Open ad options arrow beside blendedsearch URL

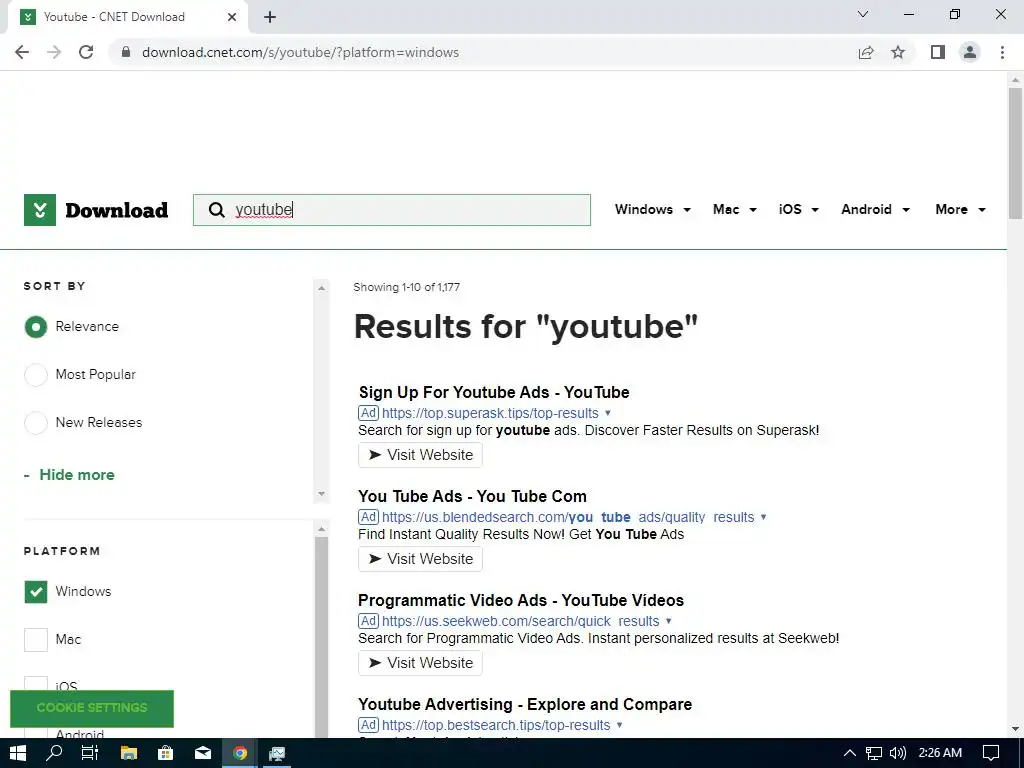(763, 517)
